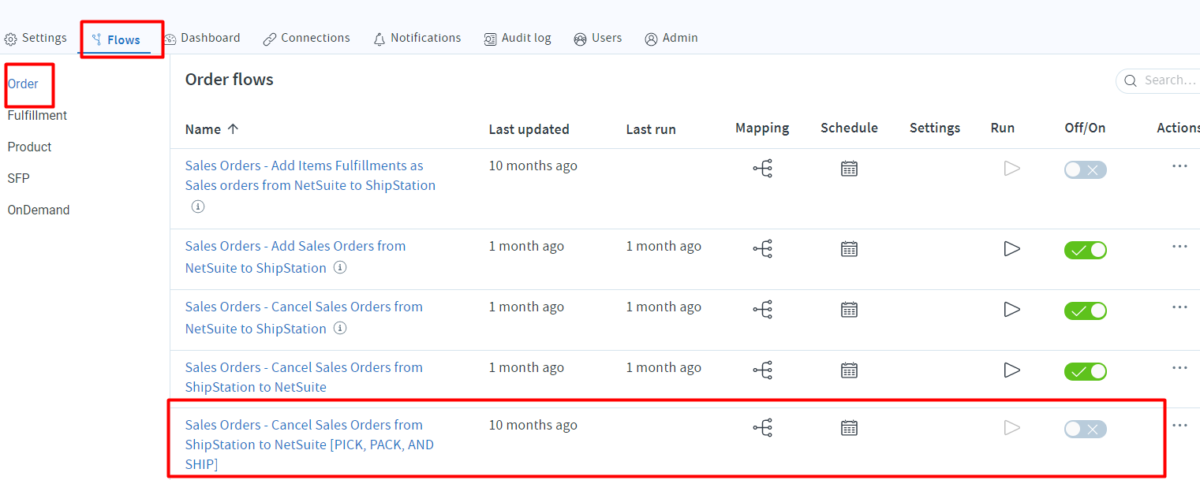Focus the Search flows field
This screenshot has width=1200, height=480.
[x=1160, y=80]
